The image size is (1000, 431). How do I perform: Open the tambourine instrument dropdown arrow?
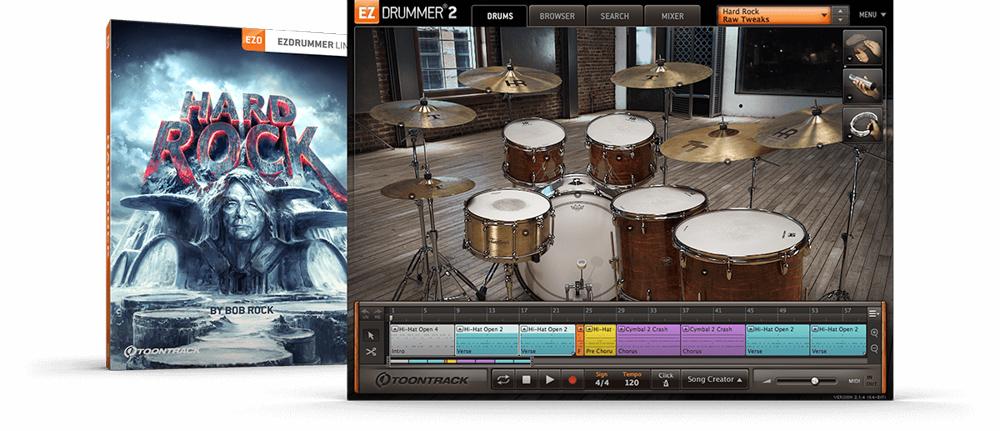pyautogui.click(x=848, y=138)
